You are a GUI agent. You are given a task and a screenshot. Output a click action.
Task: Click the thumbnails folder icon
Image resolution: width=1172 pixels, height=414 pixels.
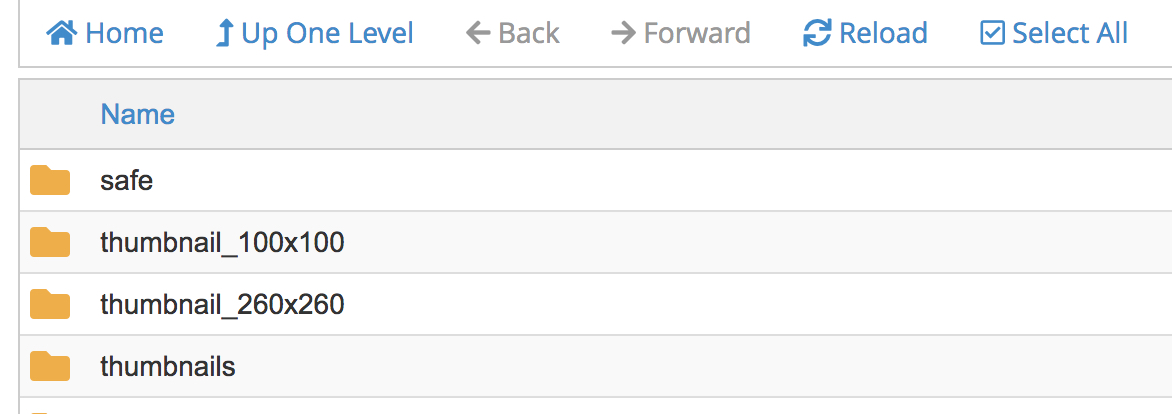tap(50, 366)
